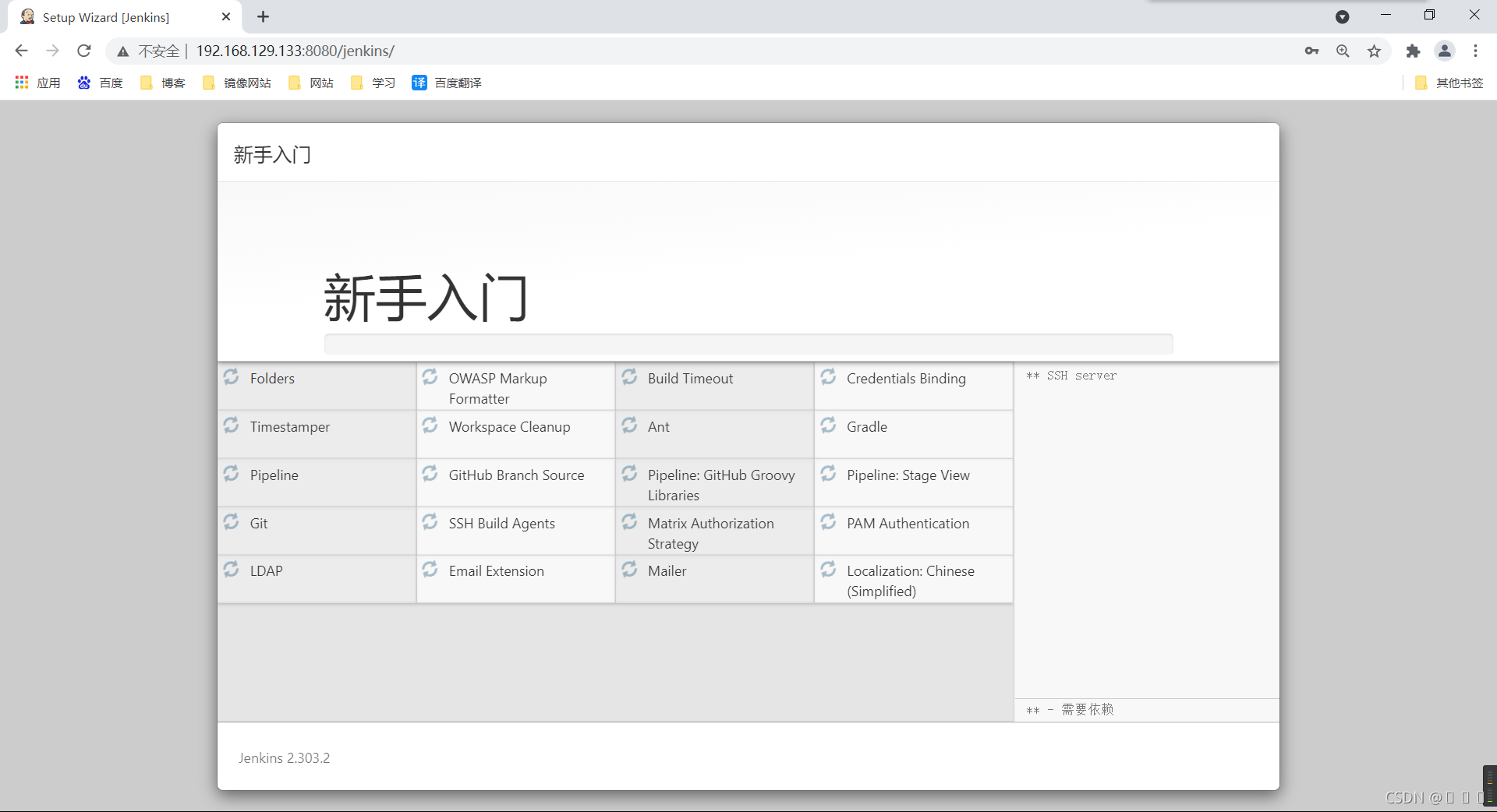Click the 'Matrix Authorization Strategy' plugin name
The width and height of the screenshot is (1497, 812).
pos(711,533)
